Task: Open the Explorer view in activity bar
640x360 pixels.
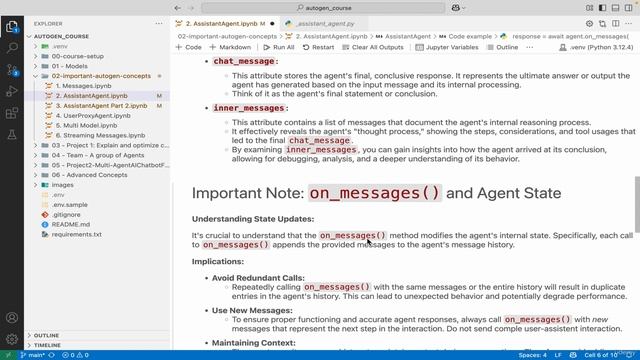Action: coord(12,27)
